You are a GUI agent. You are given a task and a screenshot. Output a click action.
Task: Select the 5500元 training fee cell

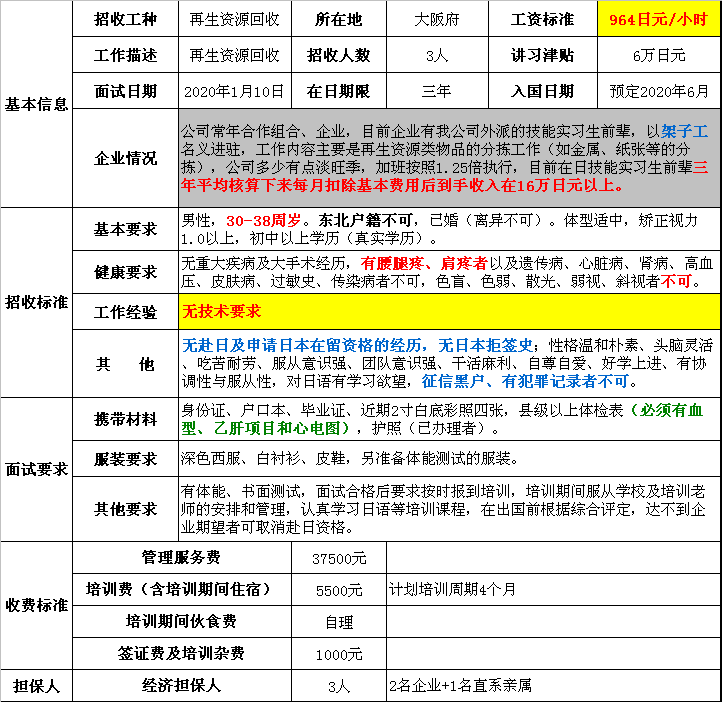[x=339, y=590]
